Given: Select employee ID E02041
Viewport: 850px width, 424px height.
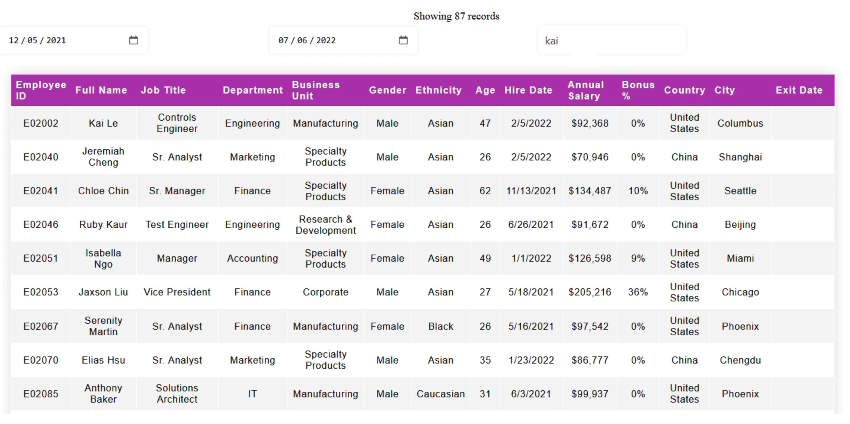Looking at the screenshot, I should pos(41,191).
